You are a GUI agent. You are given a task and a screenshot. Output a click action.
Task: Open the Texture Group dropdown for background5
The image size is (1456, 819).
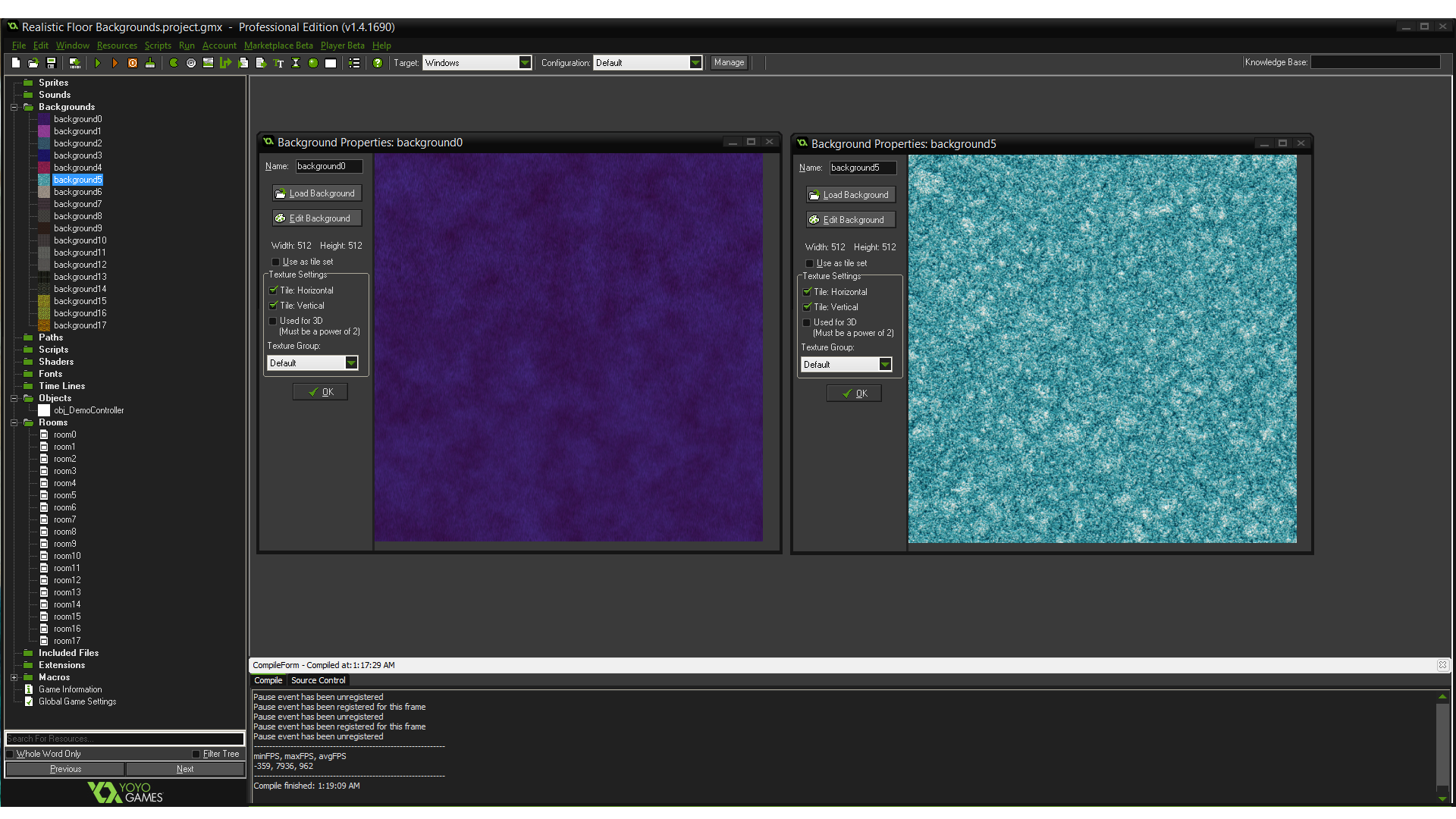coord(885,364)
